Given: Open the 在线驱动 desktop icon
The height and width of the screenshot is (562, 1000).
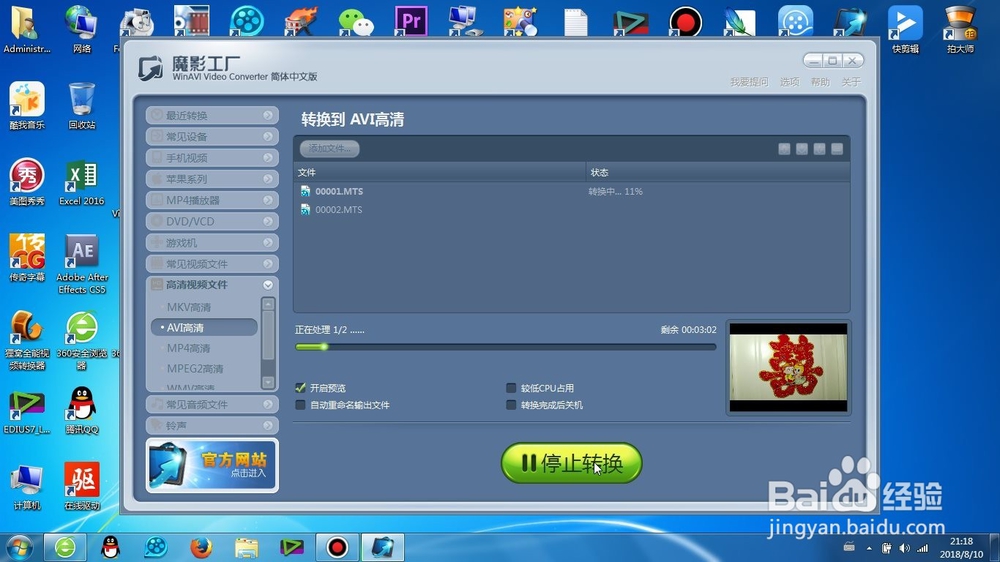Looking at the screenshot, I should (82, 487).
